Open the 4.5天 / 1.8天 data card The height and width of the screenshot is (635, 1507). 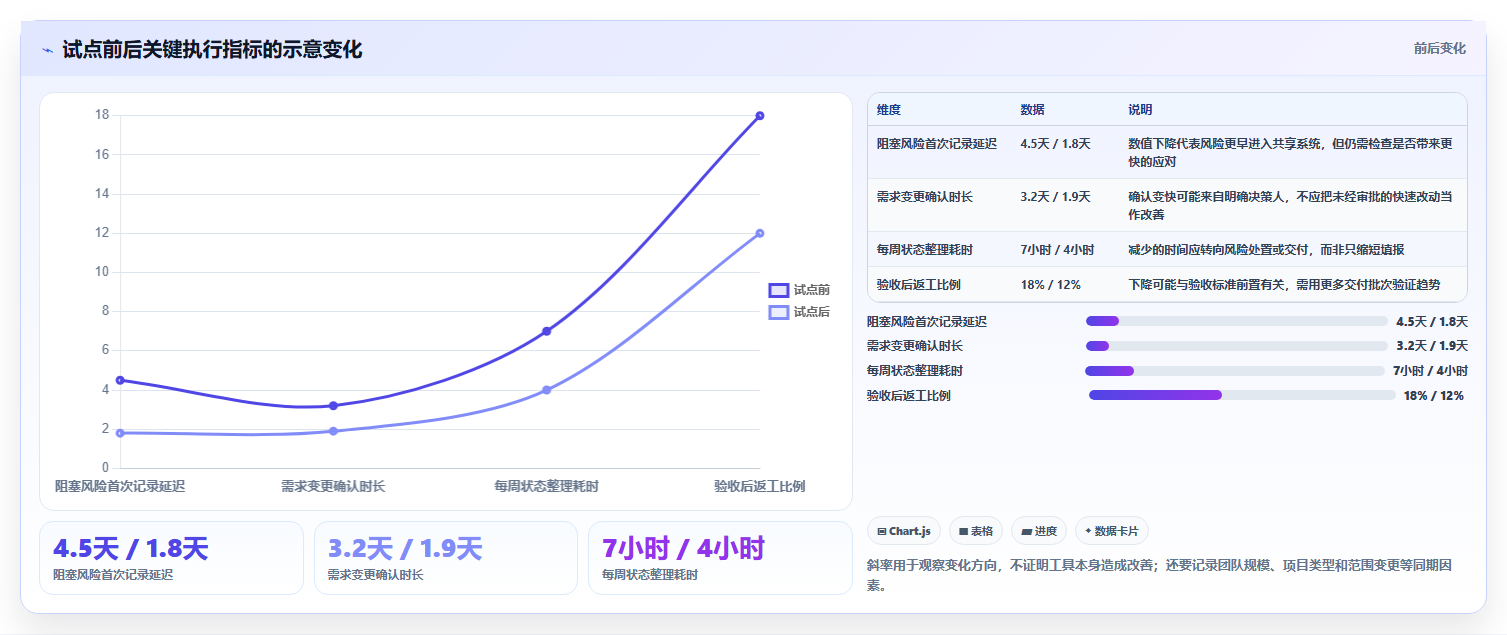171,558
